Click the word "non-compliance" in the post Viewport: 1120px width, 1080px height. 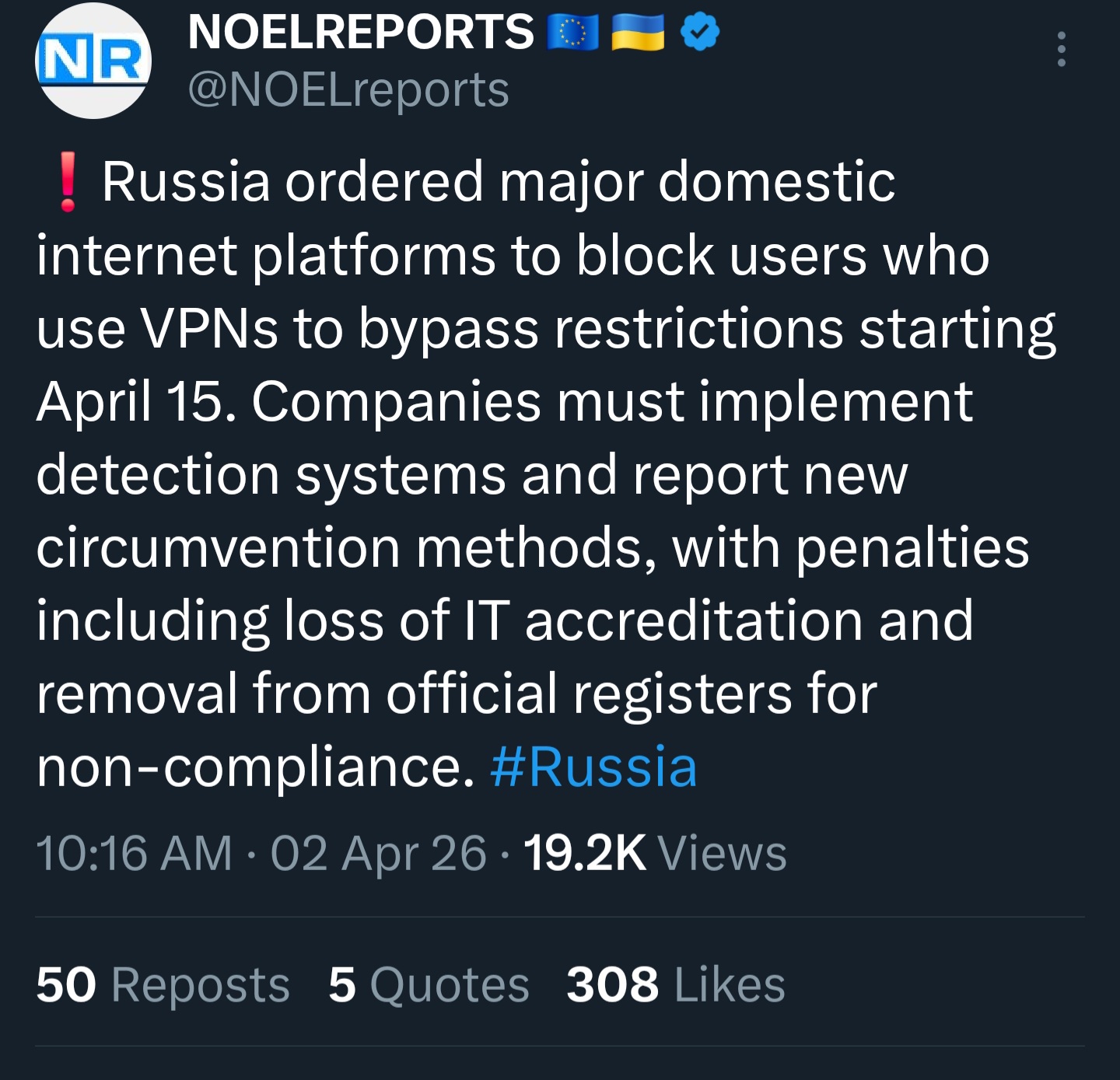[255, 767]
